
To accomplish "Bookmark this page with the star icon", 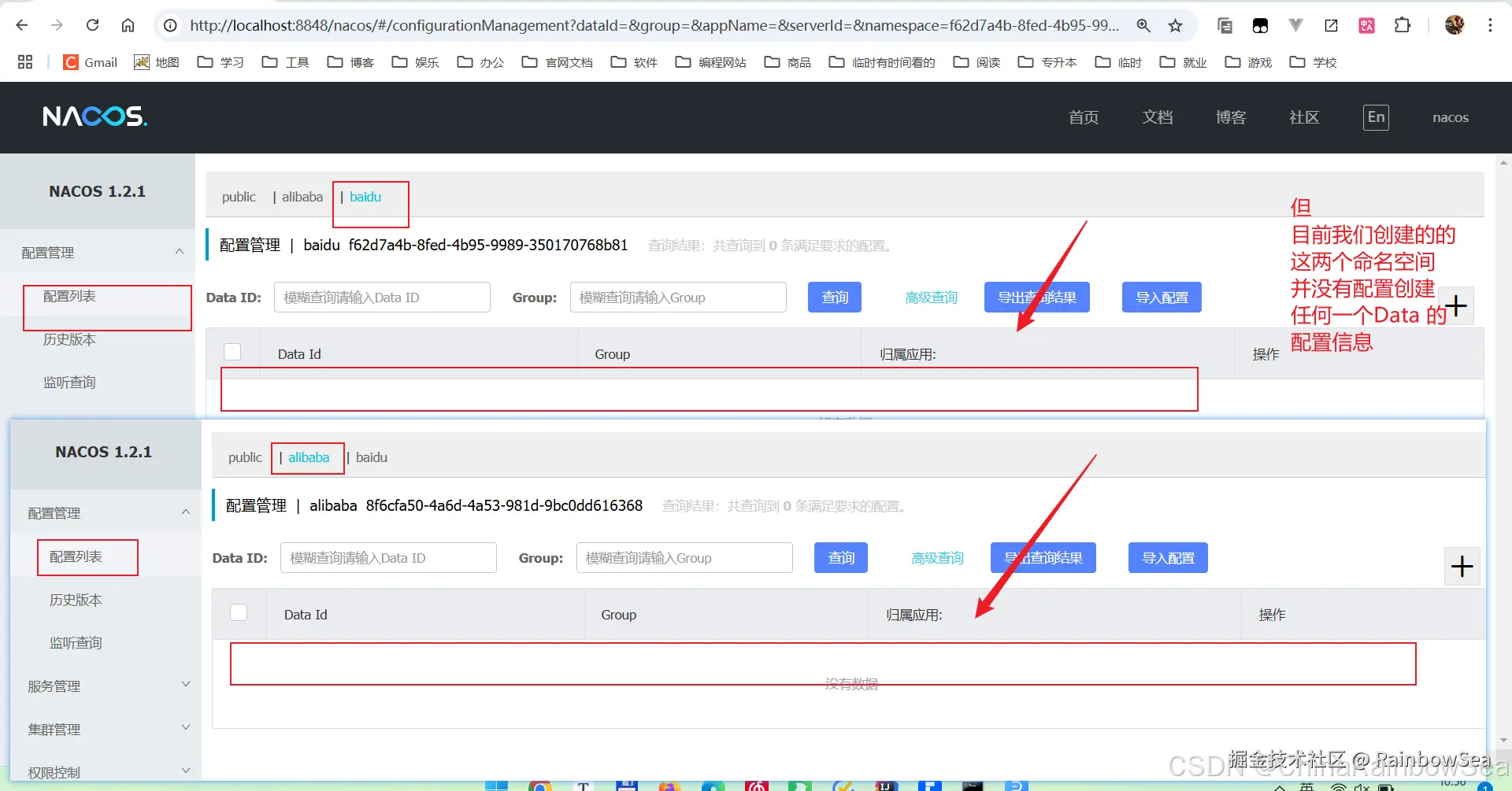I will (1175, 26).
